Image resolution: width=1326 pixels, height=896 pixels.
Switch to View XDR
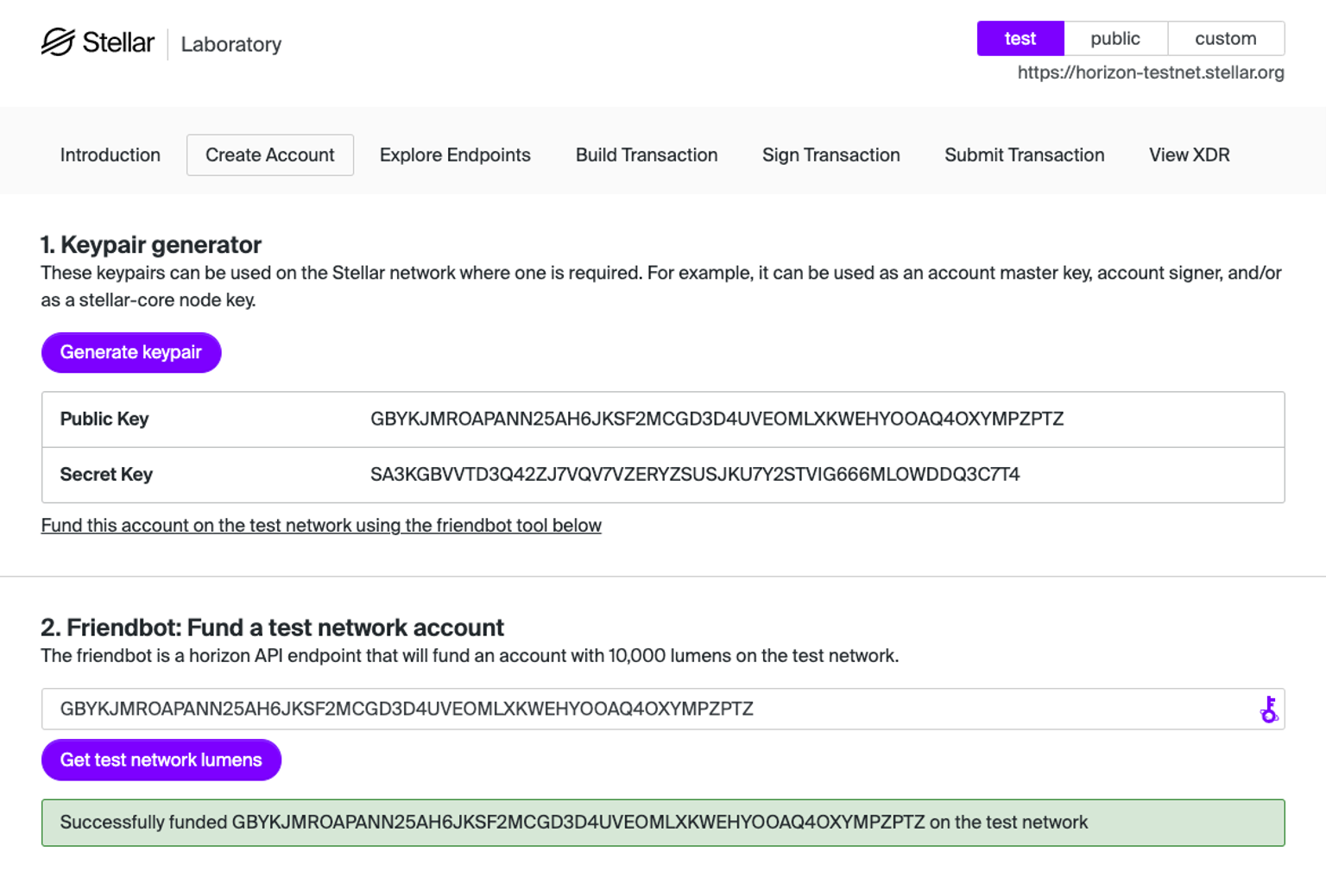click(x=1189, y=155)
